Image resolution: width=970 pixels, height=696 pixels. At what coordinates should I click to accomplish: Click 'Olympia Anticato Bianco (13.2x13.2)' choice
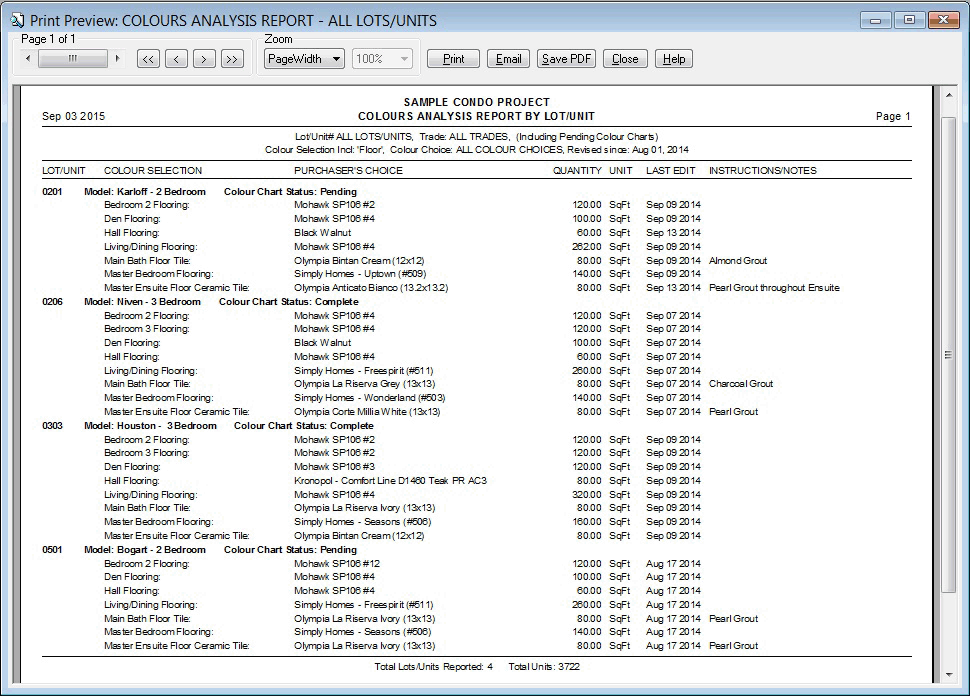(x=371, y=288)
